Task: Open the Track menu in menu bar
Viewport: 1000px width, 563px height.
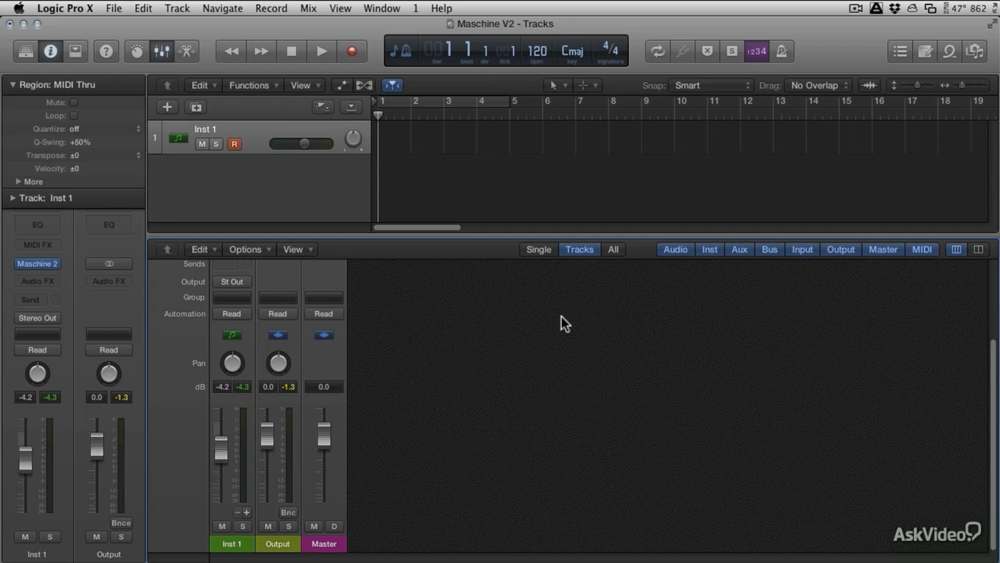Action: coord(177,8)
